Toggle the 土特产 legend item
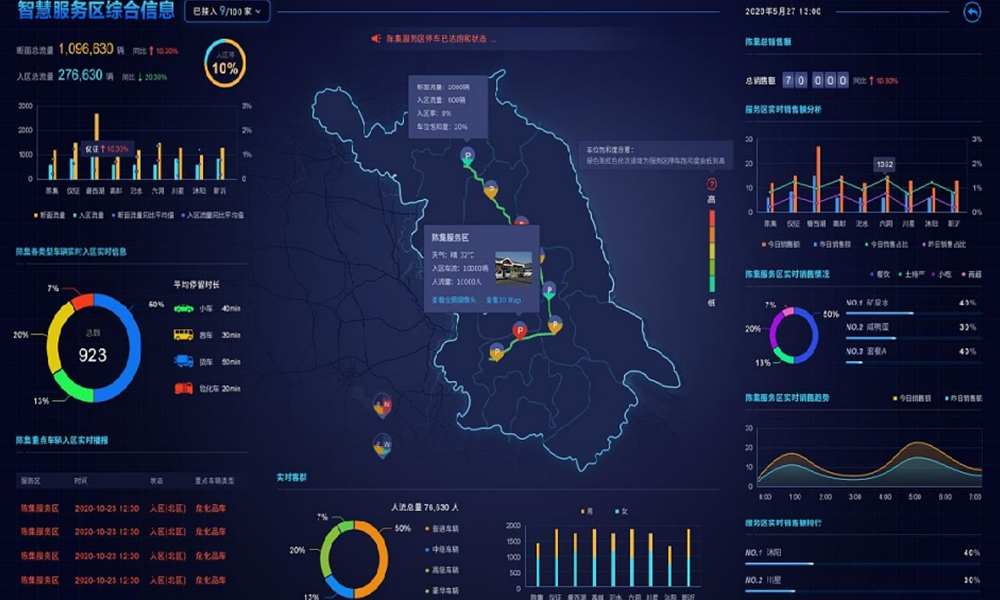 coord(912,275)
